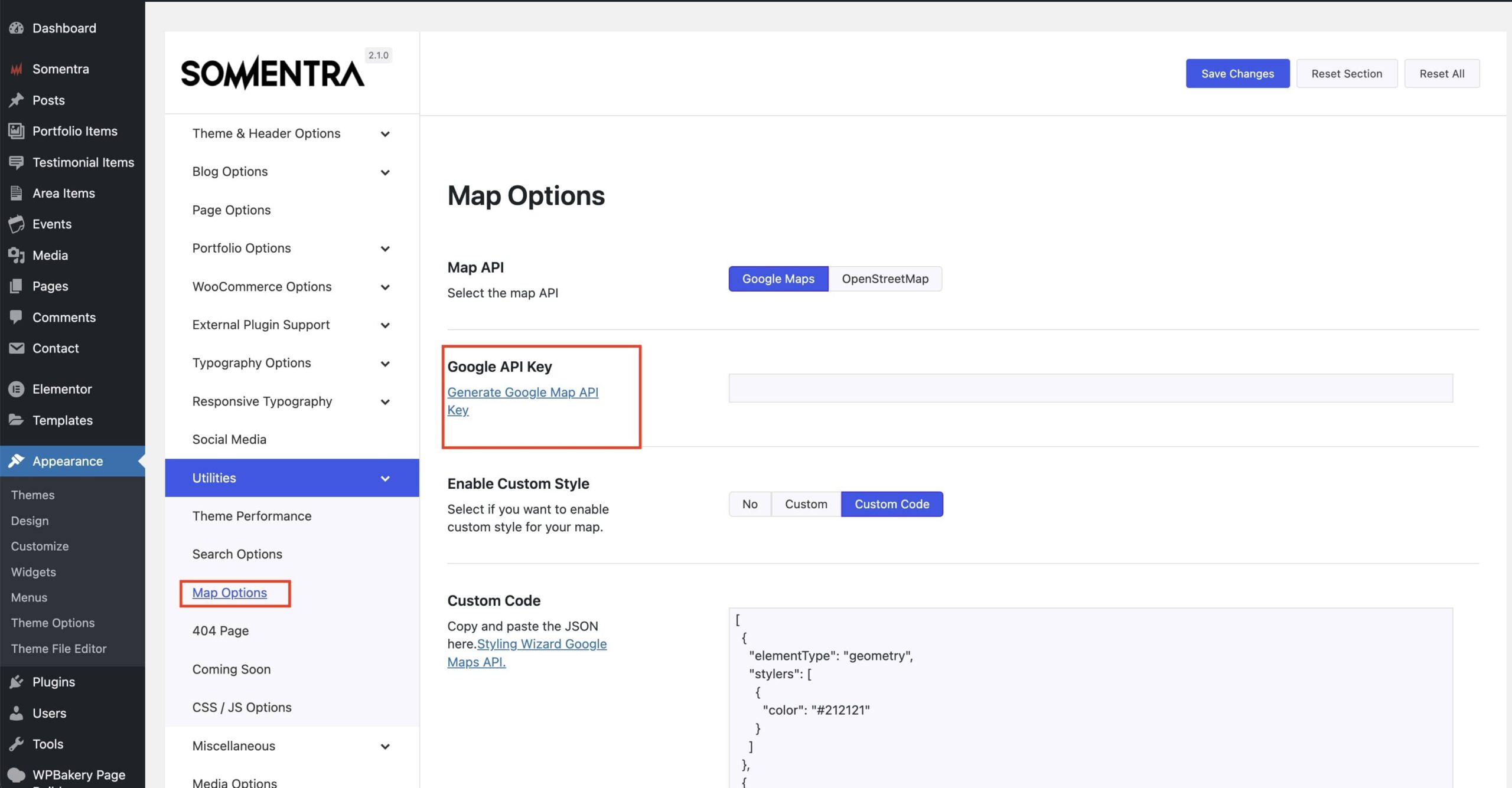Click the Tools wrench icon

coord(17,744)
